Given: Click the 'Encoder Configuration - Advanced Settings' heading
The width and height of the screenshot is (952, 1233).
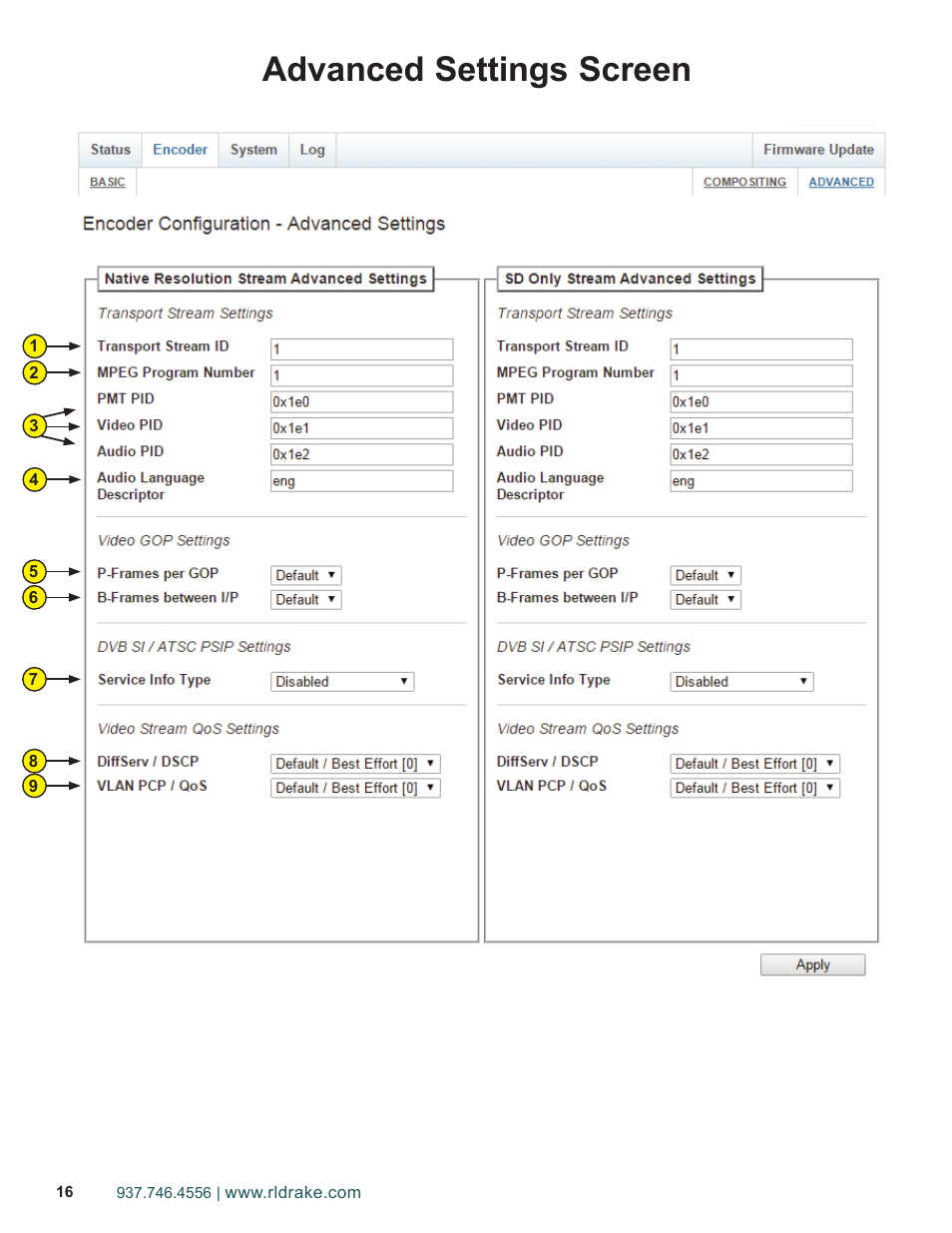Looking at the screenshot, I should 263,224.
